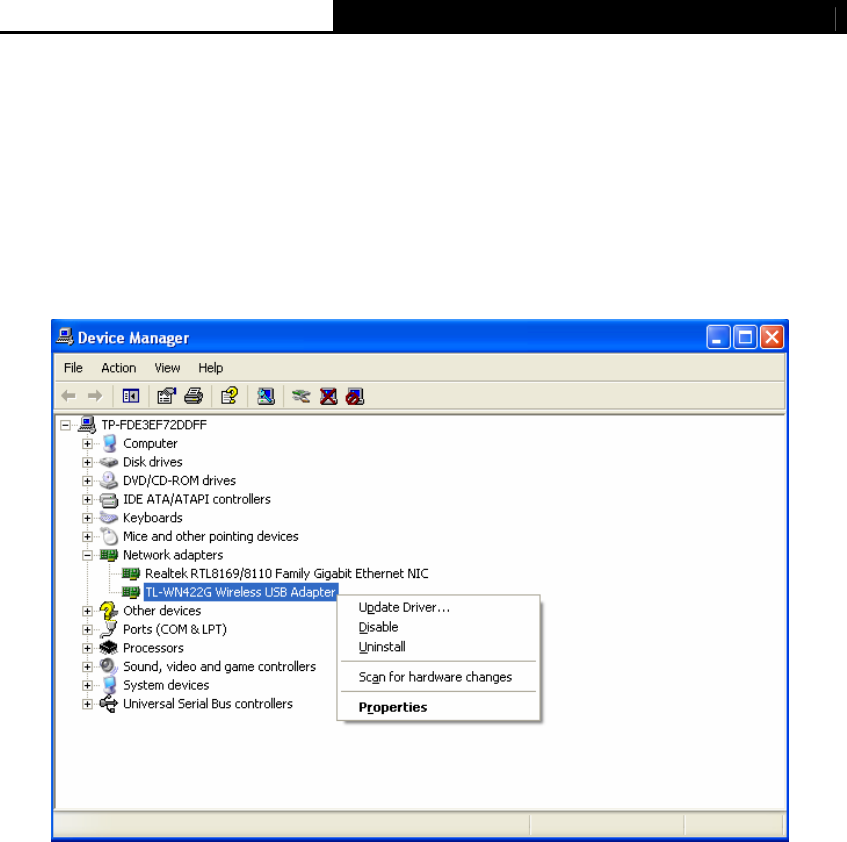Open the View menu
The image size is (847, 842).
coord(167,368)
